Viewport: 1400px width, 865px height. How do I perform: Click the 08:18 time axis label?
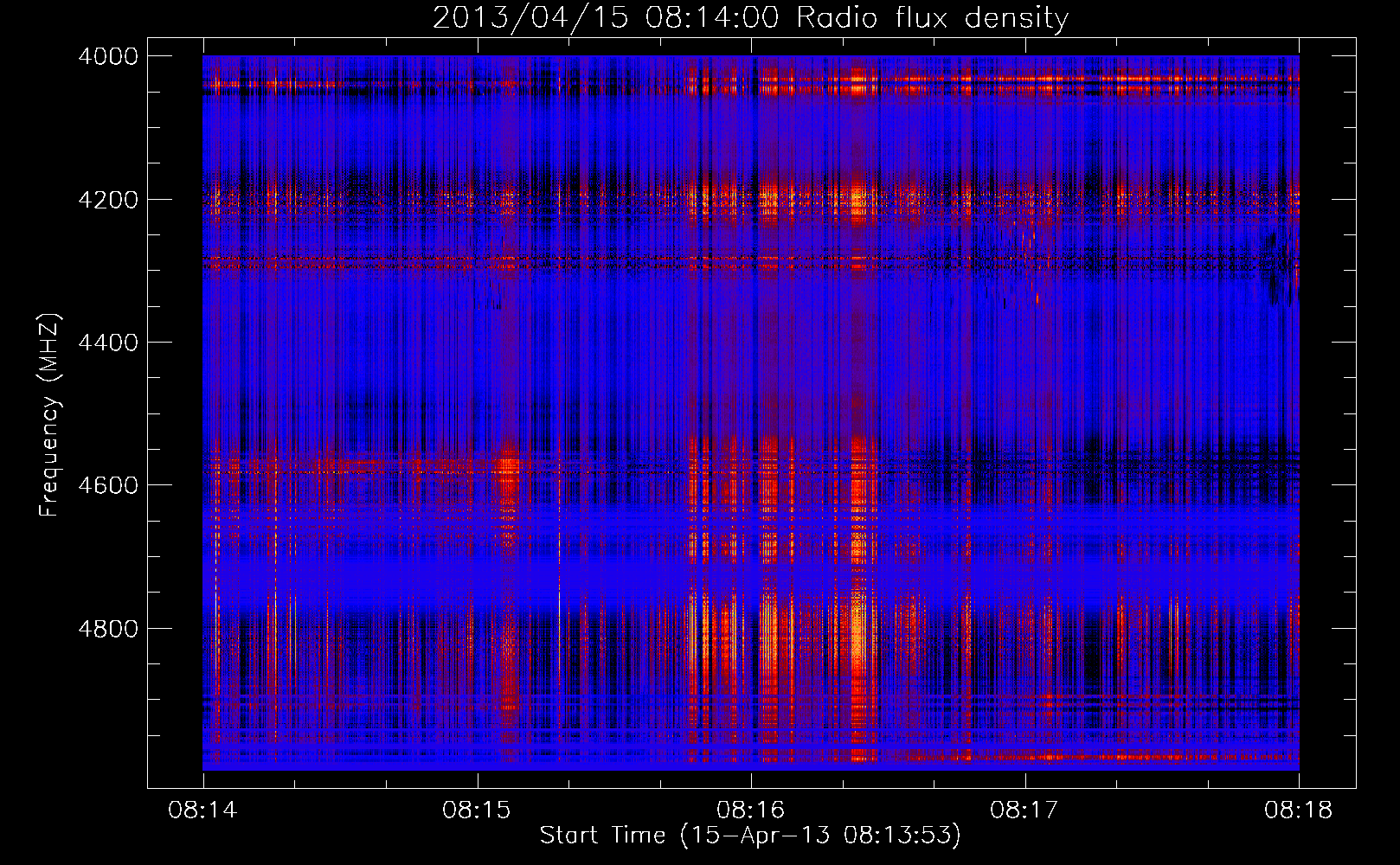1299,811
